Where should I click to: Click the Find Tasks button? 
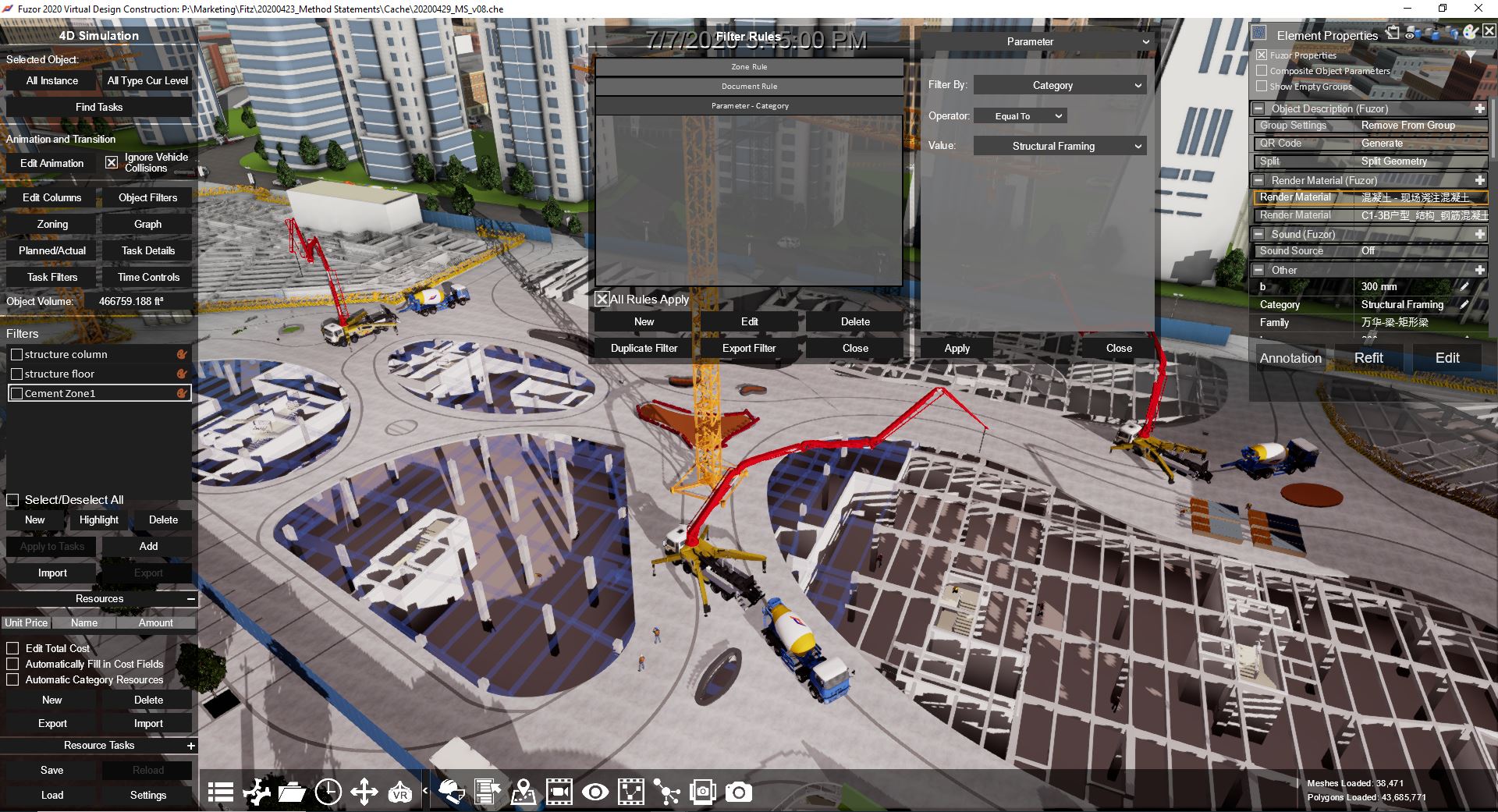(x=99, y=107)
